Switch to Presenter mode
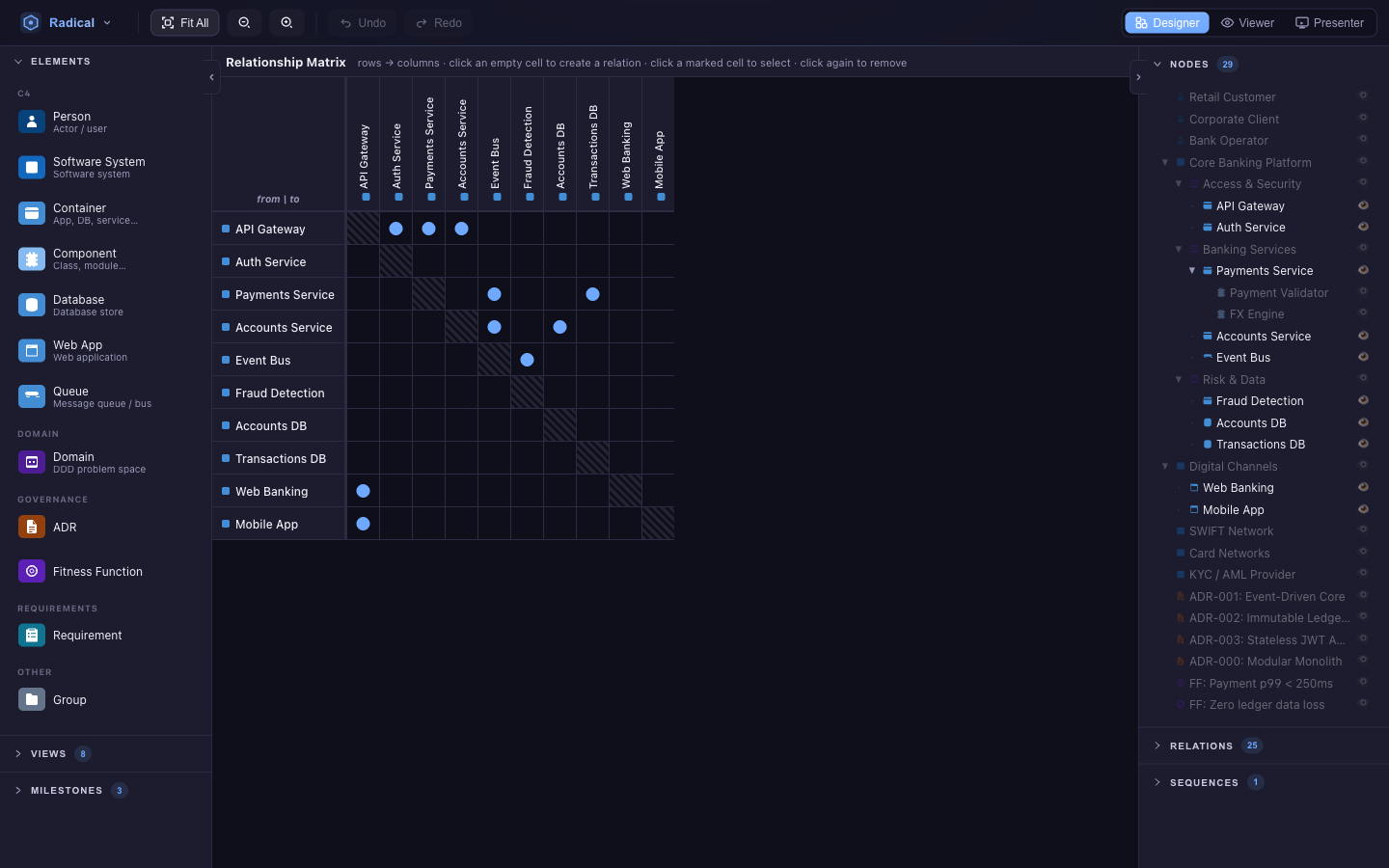 pyautogui.click(x=1329, y=22)
